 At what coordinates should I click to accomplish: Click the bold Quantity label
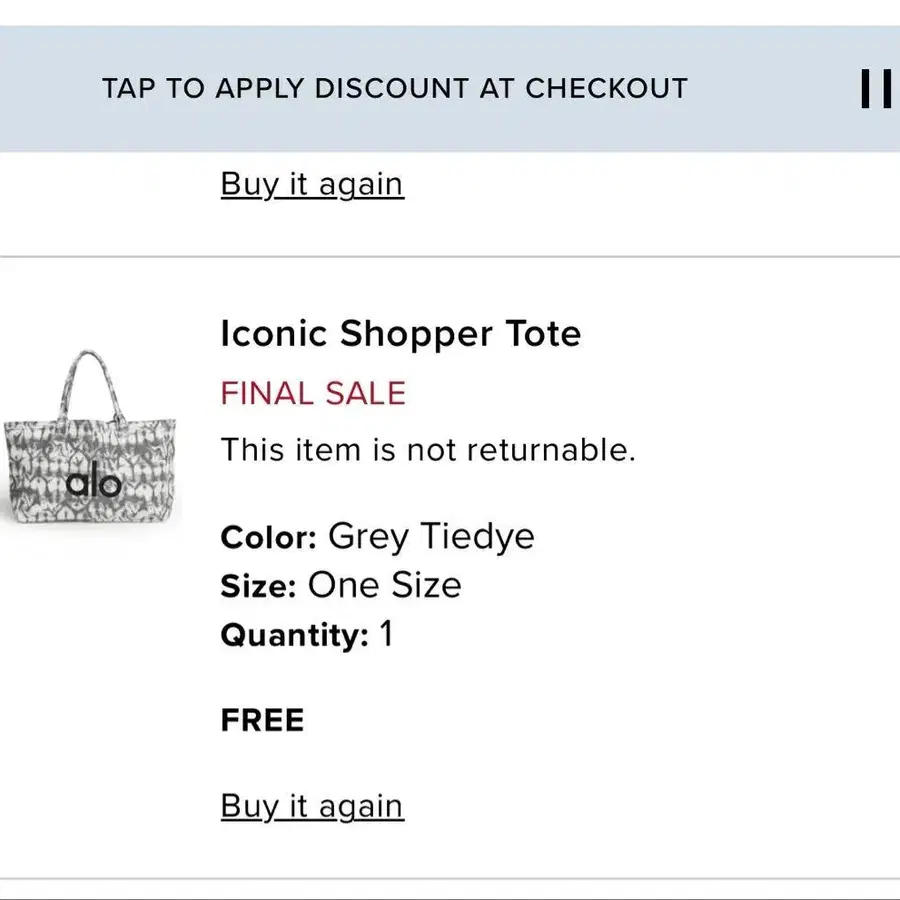pos(295,634)
